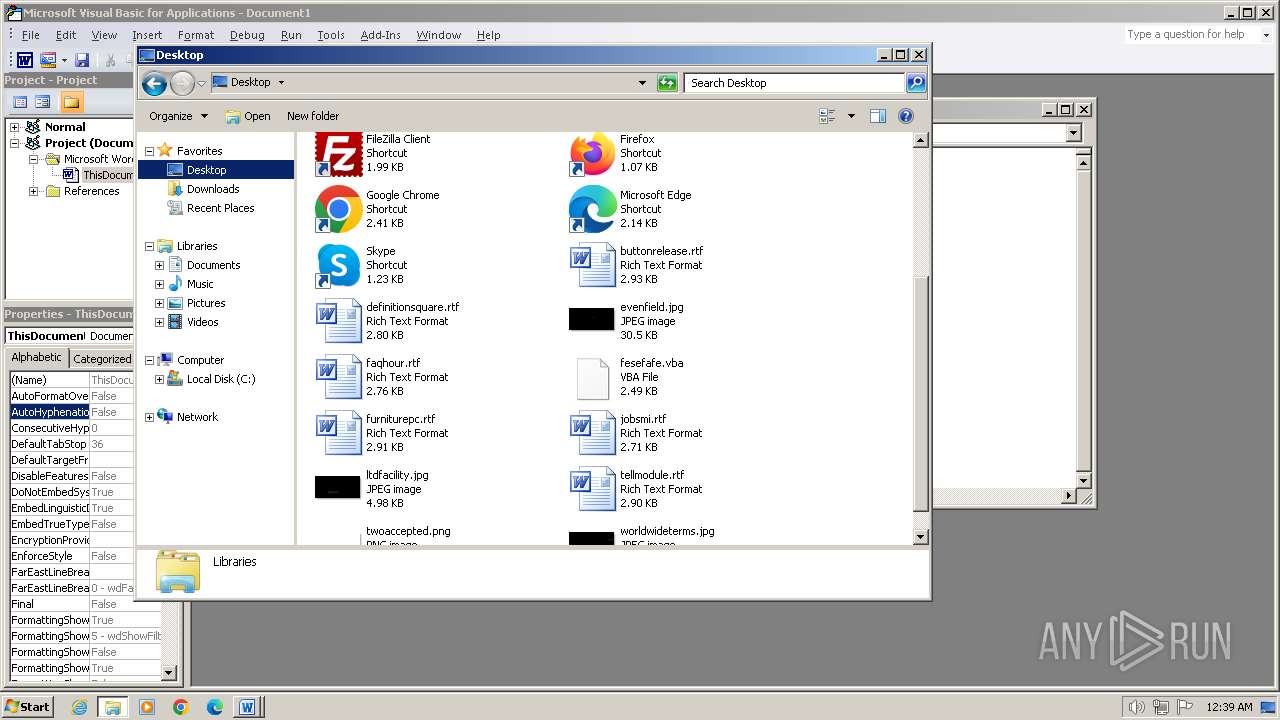Select the ltdfacility.jpg thumbnail
The height and width of the screenshot is (720, 1280).
click(338, 487)
